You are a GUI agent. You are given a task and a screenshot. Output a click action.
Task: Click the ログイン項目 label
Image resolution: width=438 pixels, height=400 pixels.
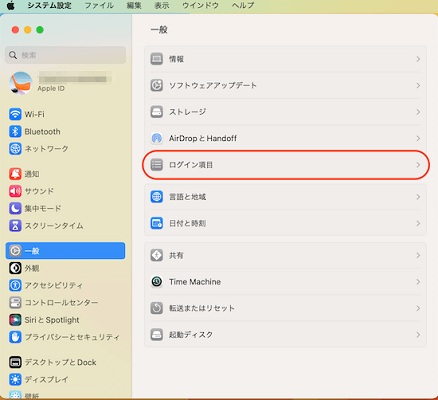[x=191, y=165]
